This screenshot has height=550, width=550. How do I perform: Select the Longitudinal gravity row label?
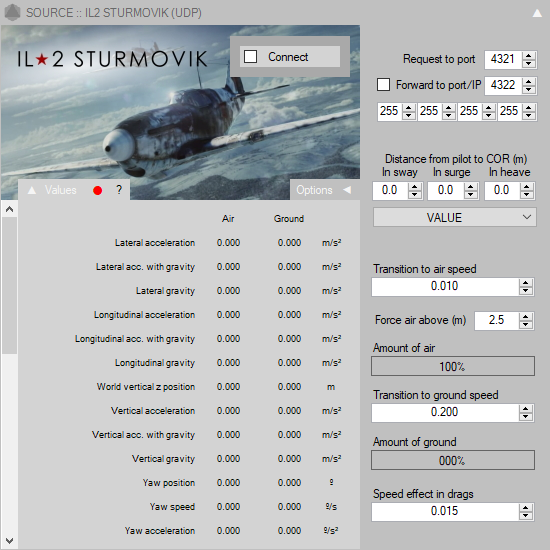155,363
